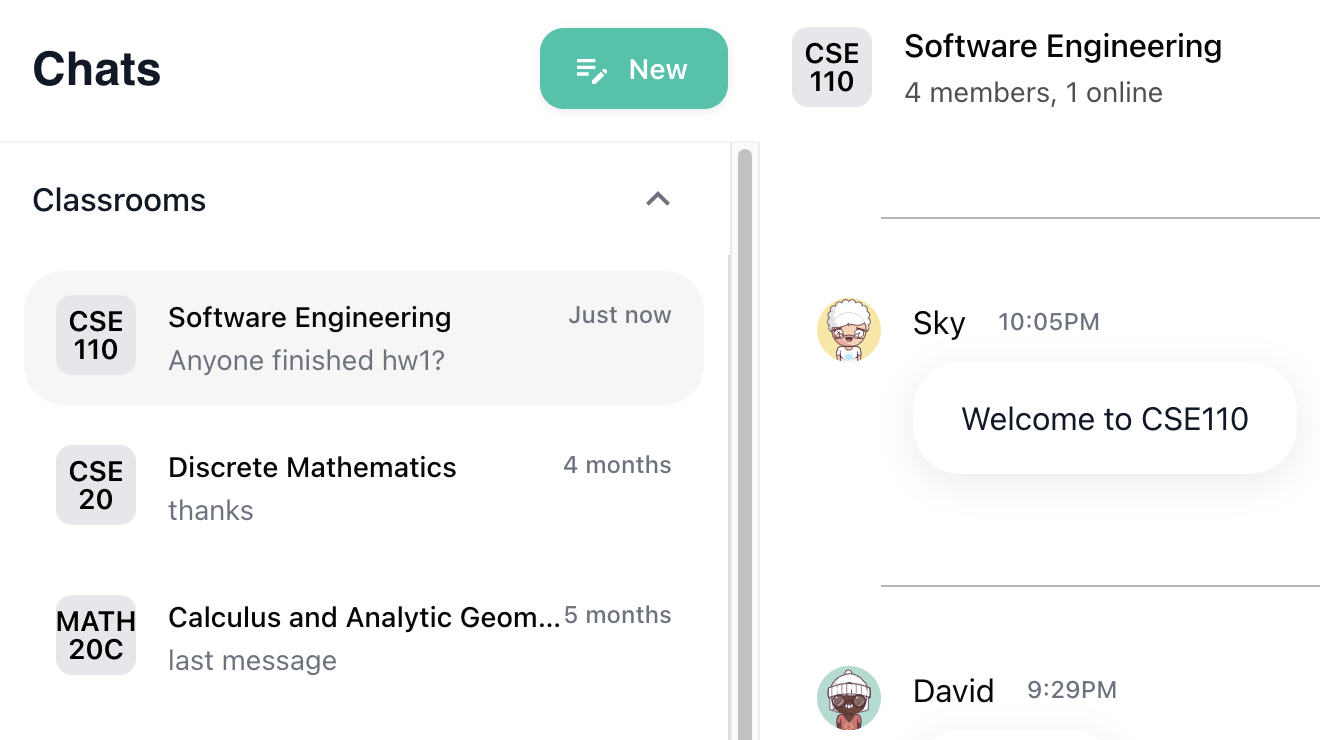
Task: Click Sky's name in the message
Action: [939, 323]
